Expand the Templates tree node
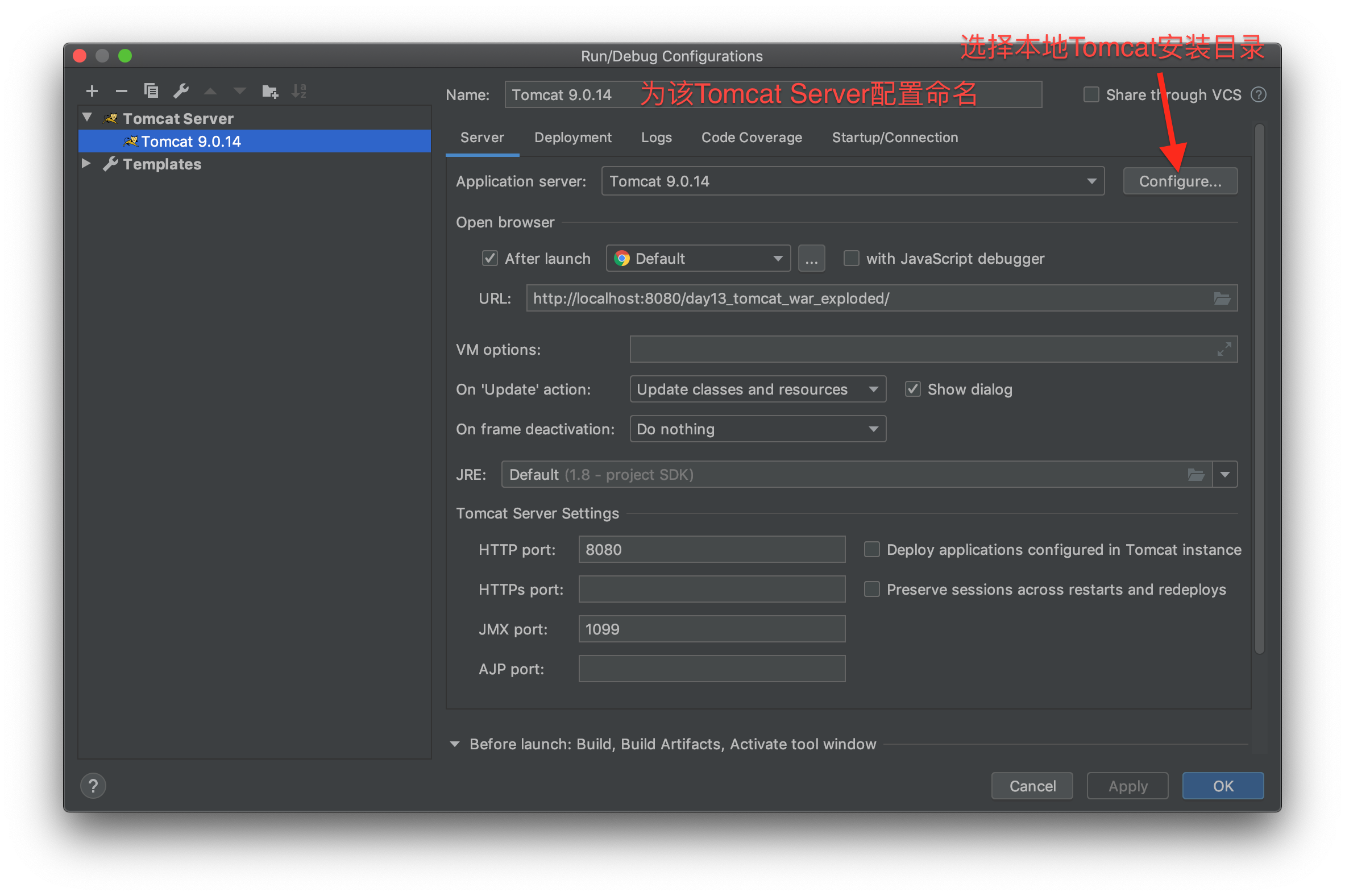 [86, 163]
